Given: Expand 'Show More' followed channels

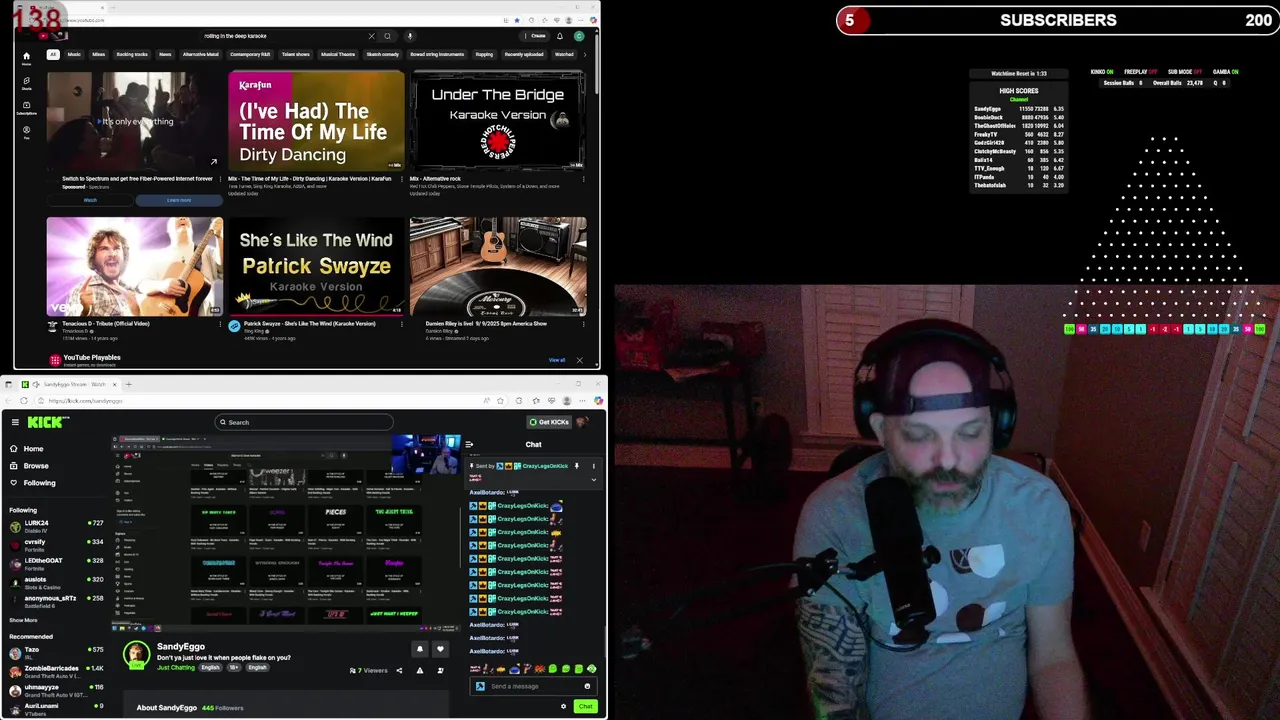Looking at the screenshot, I should click(23, 620).
